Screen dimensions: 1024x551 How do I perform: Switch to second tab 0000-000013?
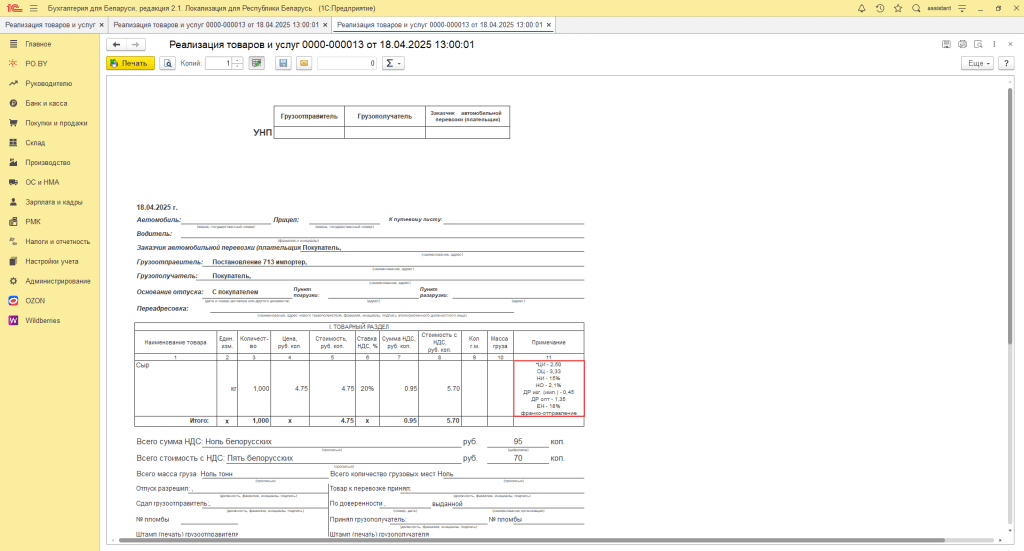[216, 25]
